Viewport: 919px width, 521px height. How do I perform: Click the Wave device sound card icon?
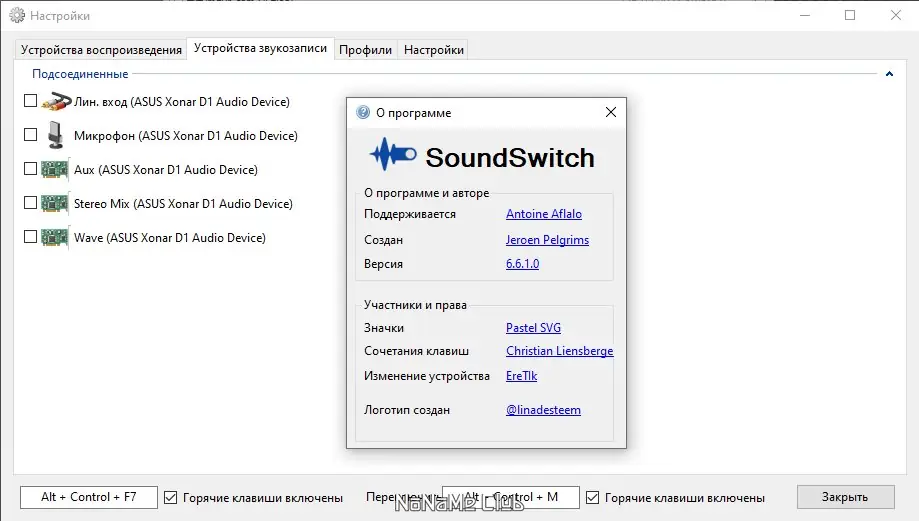[55, 237]
